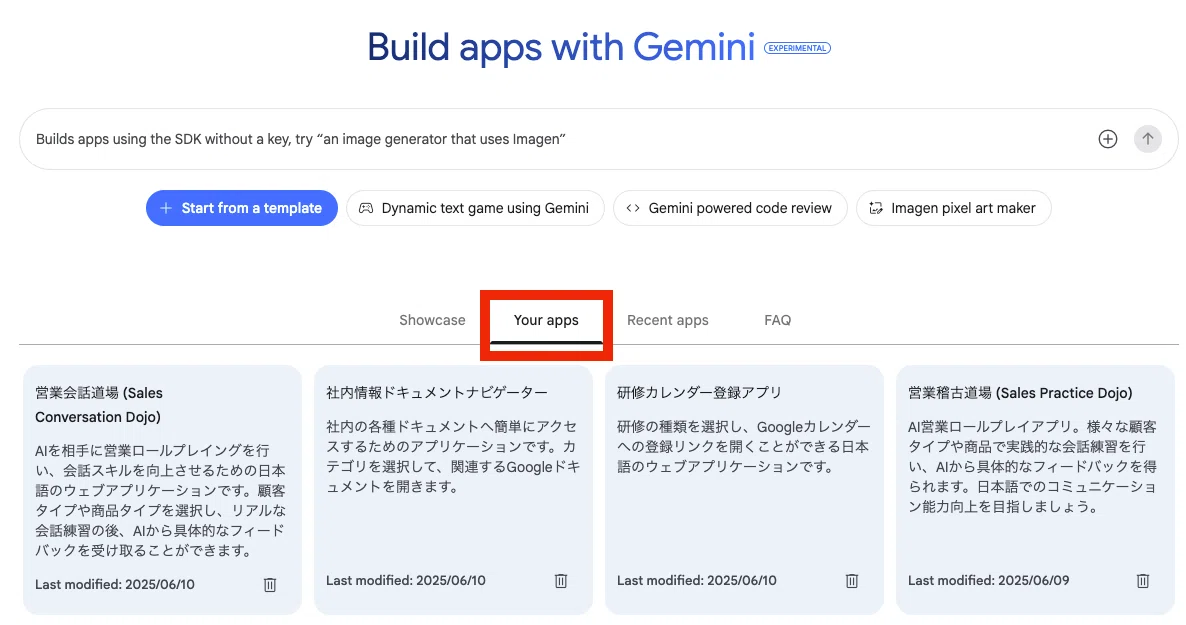Click Last modified date on 研修カレンダー登録アプリ card
This screenshot has width=1186, height=625.
[697, 581]
